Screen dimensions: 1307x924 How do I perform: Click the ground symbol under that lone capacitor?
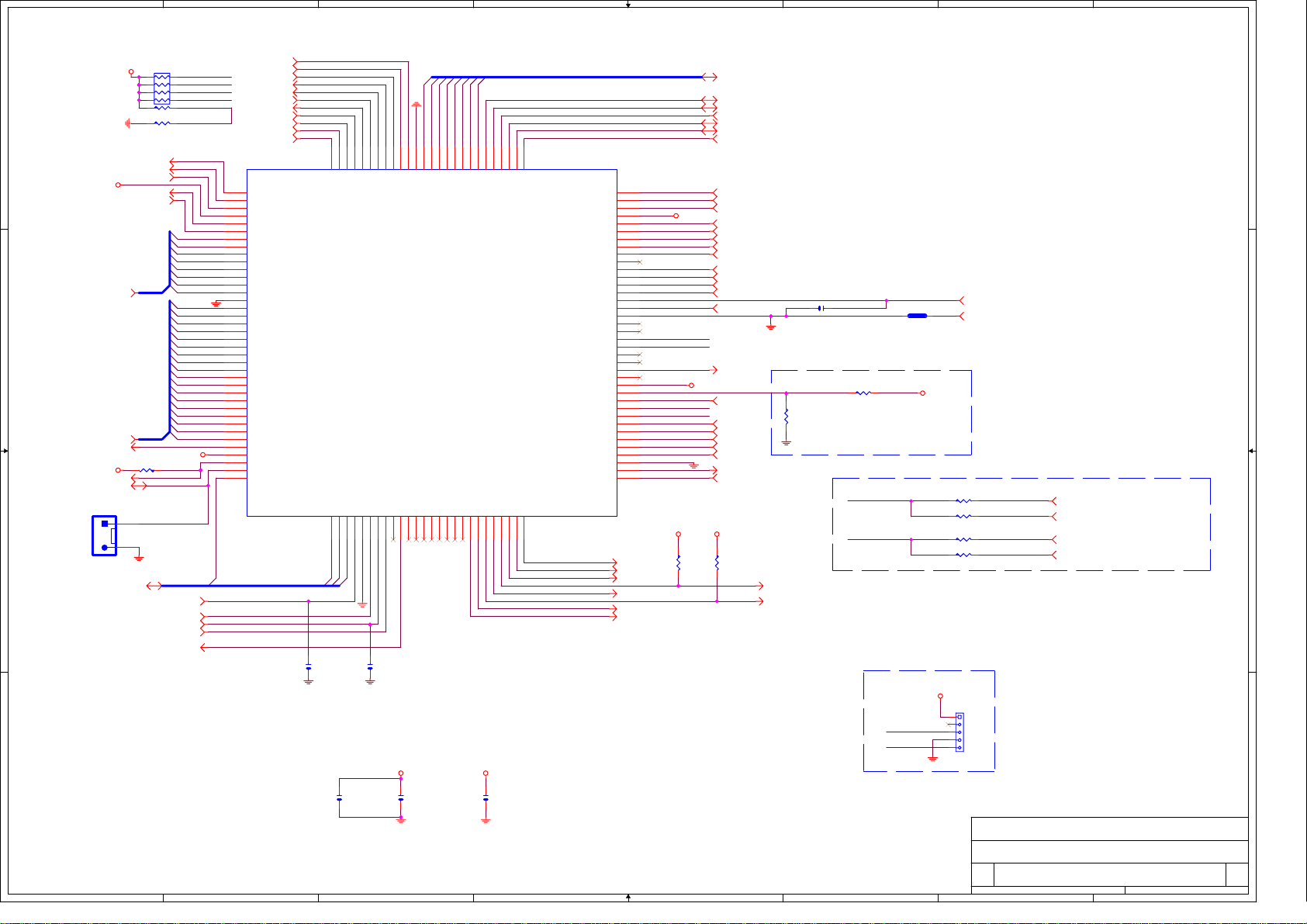coord(486,819)
